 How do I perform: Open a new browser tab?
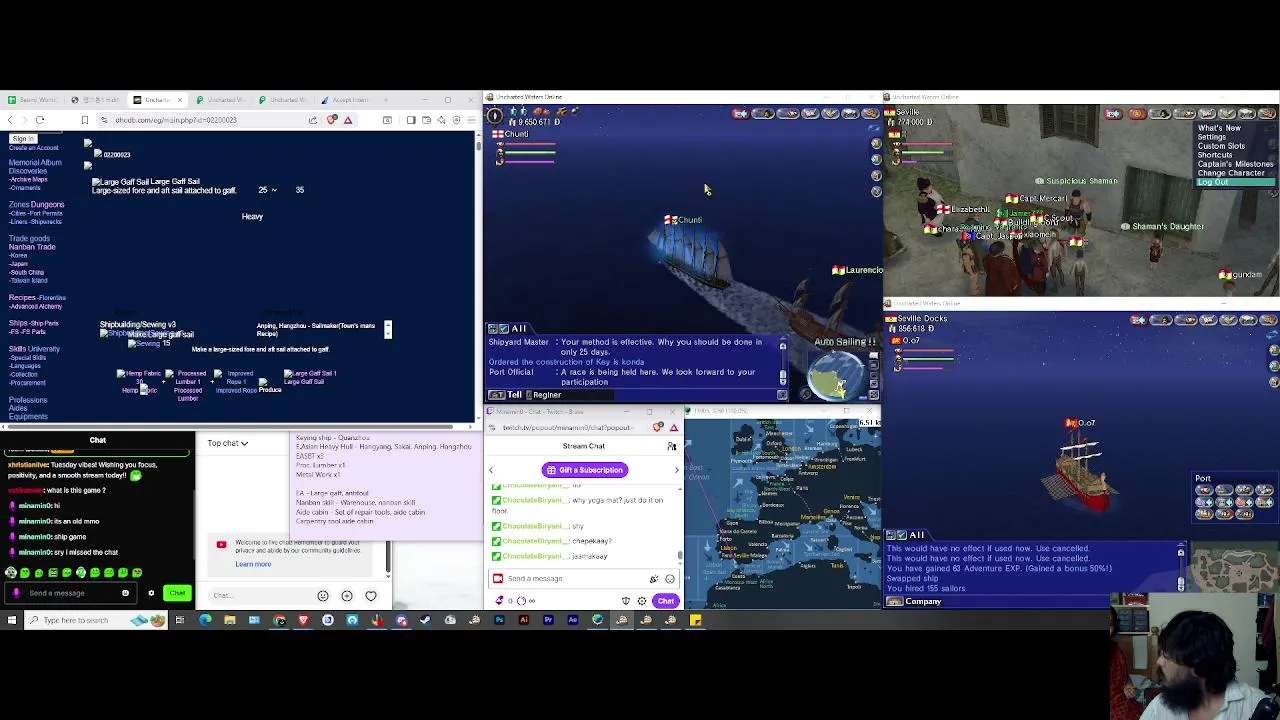point(384,100)
